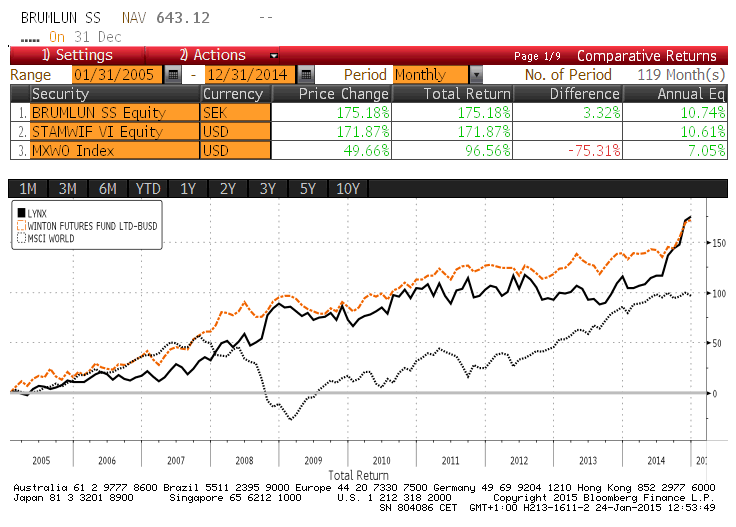Click STAMWIF total return 171.87%
Screen dimensions: 736x527
484,131
